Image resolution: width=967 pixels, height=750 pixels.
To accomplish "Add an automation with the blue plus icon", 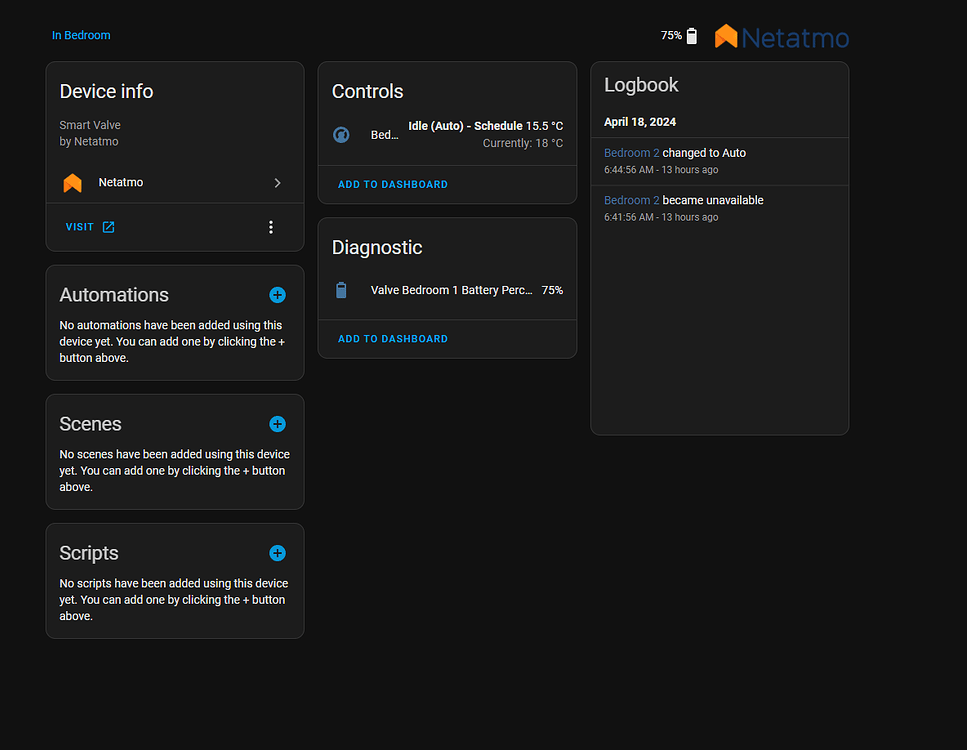I will click(277, 295).
